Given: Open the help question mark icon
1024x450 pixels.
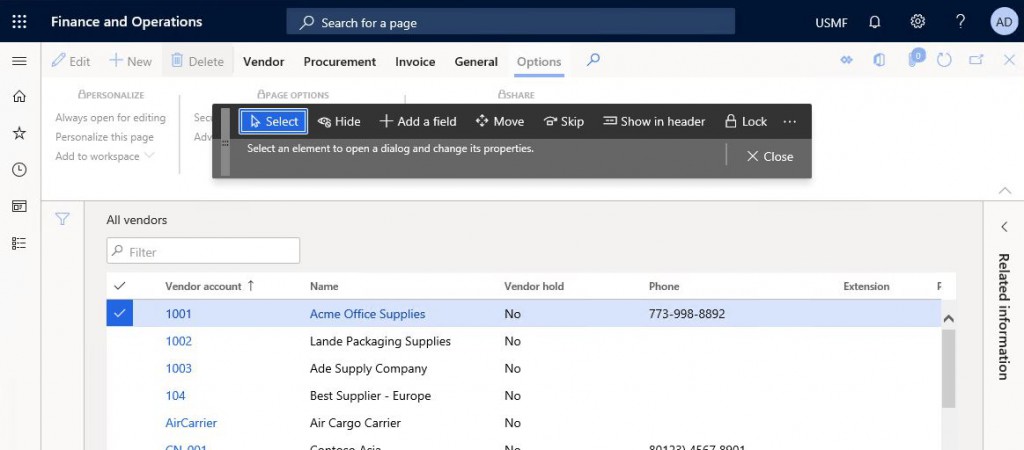Looking at the screenshot, I should point(960,22).
